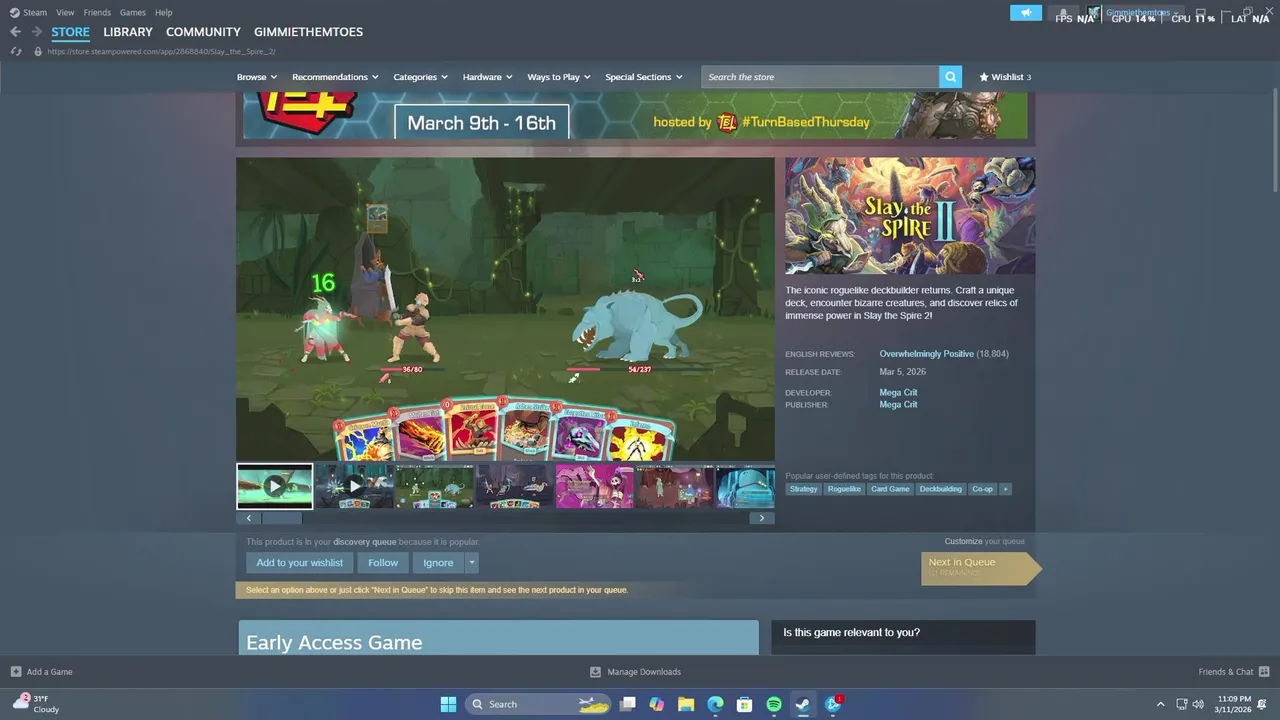Click in the store search field
Image resolution: width=1280 pixels, height=720 pixels.
click(820, 77)
